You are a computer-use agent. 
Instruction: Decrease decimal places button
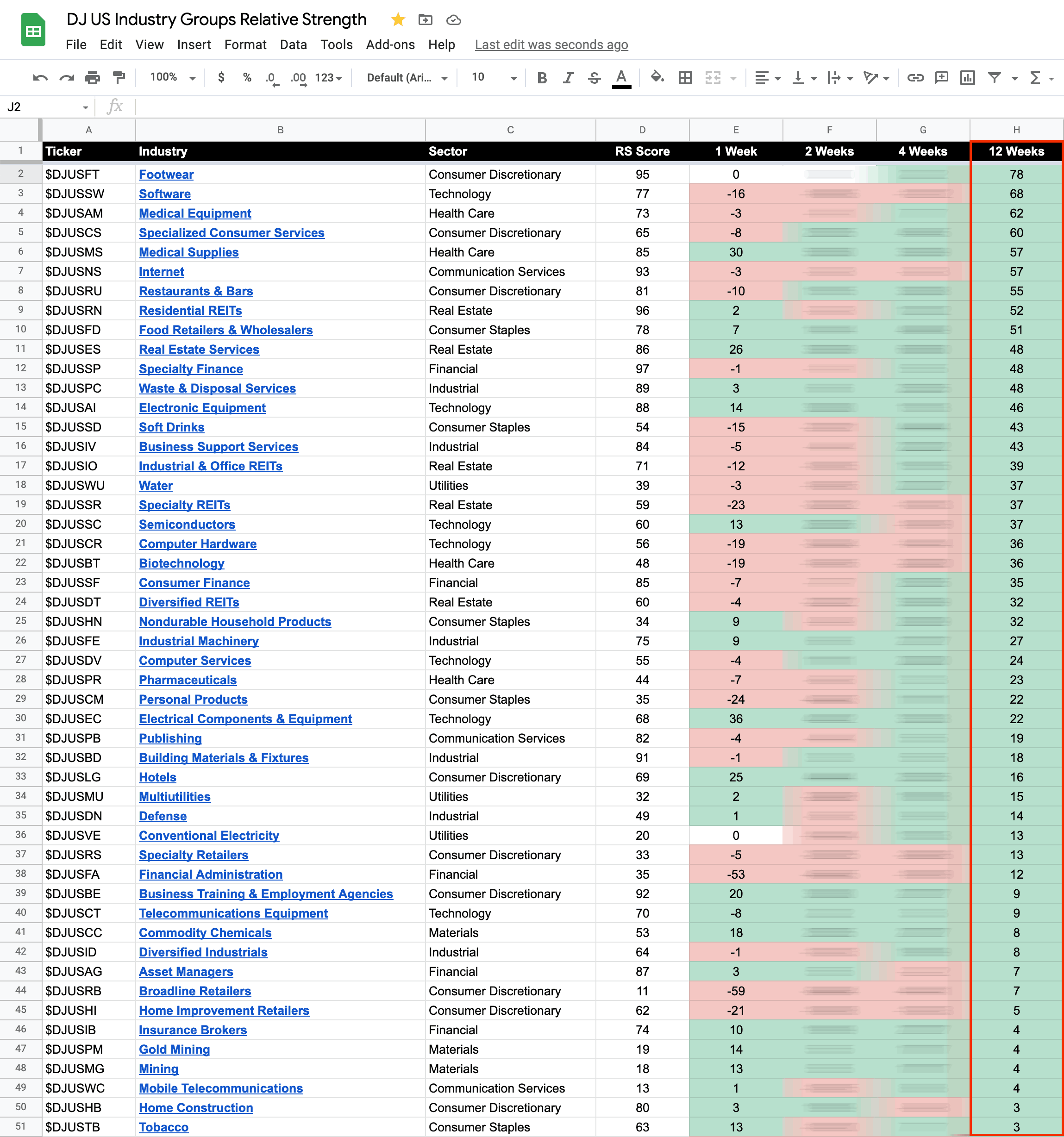272,78
